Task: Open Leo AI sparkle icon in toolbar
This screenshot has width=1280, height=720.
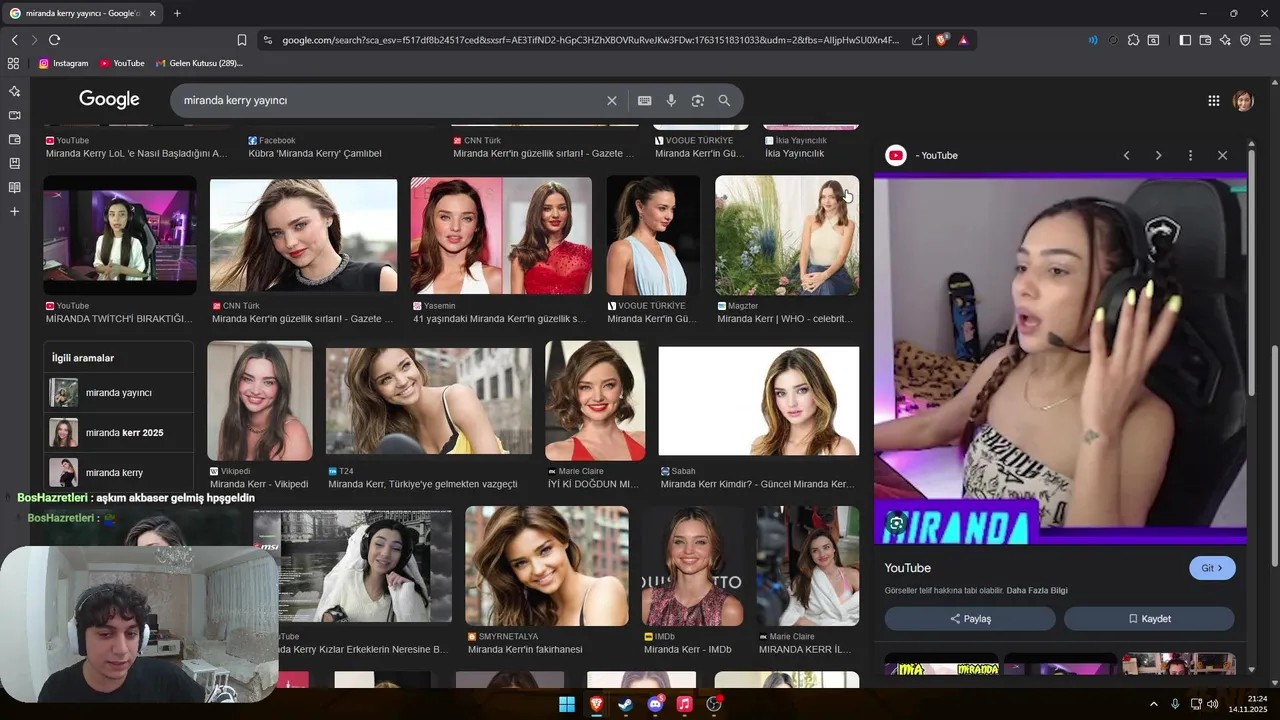Action: 1225,40
